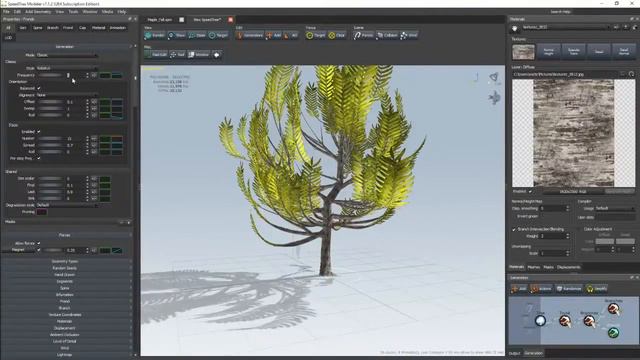Toggle the Collision scene button
Screen dimensions: 640x360
[387, 36]
